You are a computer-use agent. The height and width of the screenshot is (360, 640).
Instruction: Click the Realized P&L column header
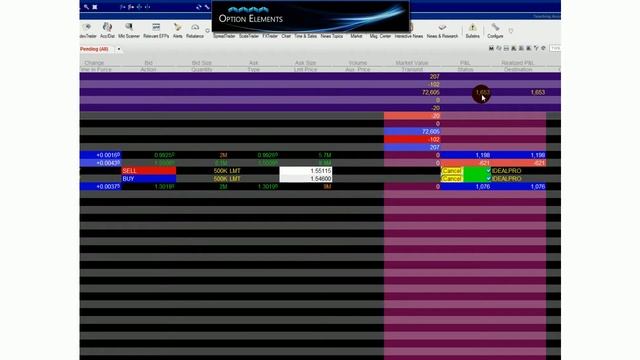(518, 63)
